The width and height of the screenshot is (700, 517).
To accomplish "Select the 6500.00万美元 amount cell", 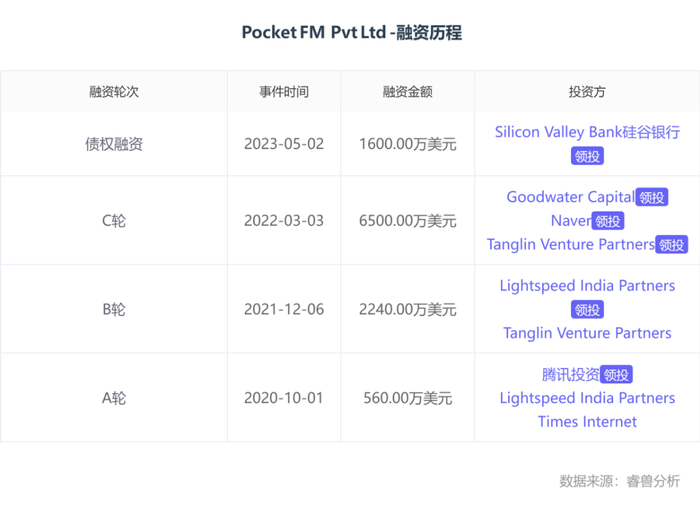I will pos(407,221).
